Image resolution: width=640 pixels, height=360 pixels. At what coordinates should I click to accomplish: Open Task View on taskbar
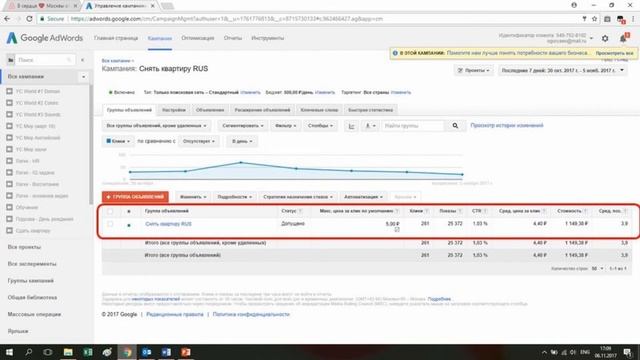point(48,352)
